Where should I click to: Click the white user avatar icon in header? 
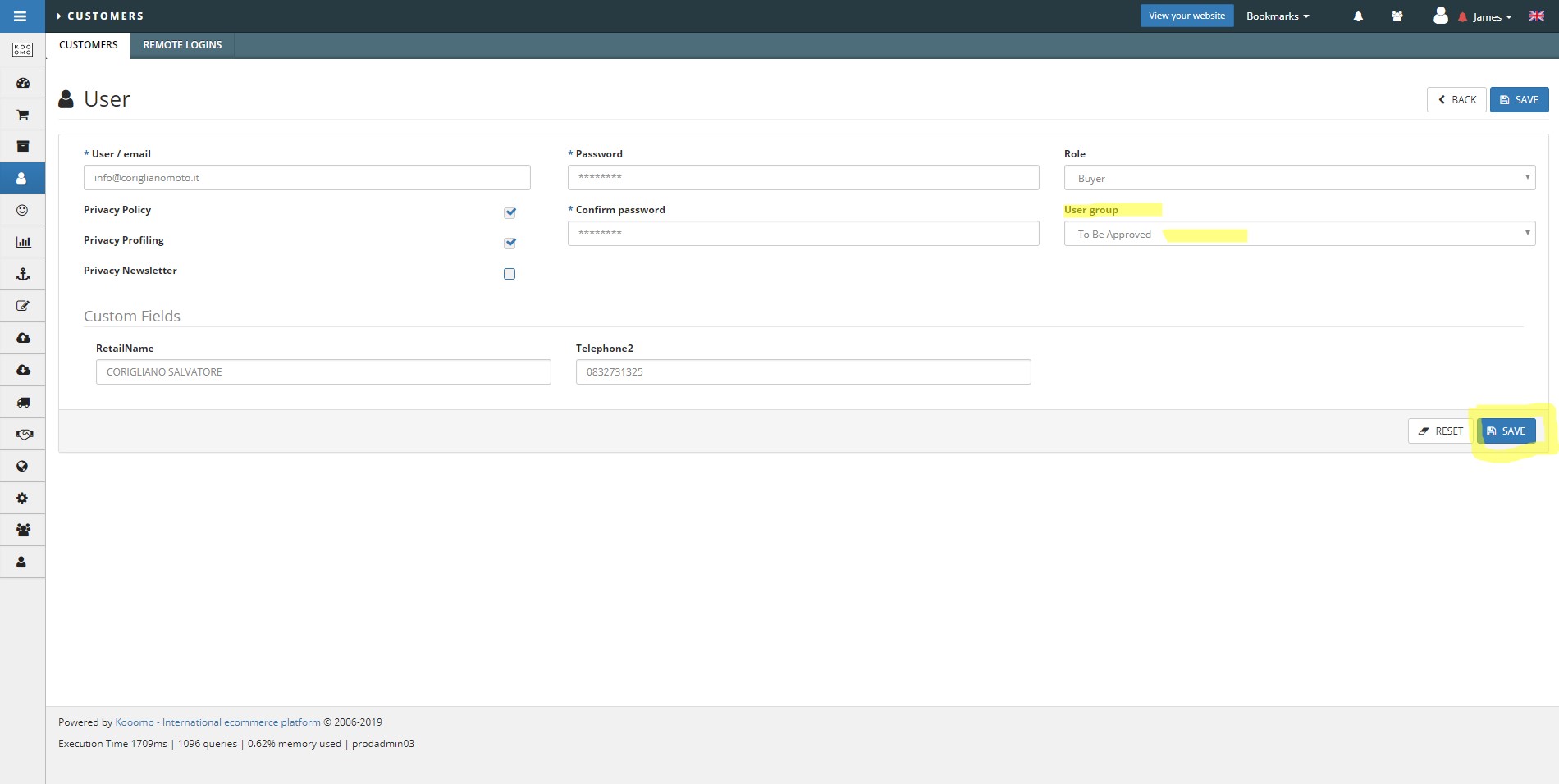tap(1440, 16)
